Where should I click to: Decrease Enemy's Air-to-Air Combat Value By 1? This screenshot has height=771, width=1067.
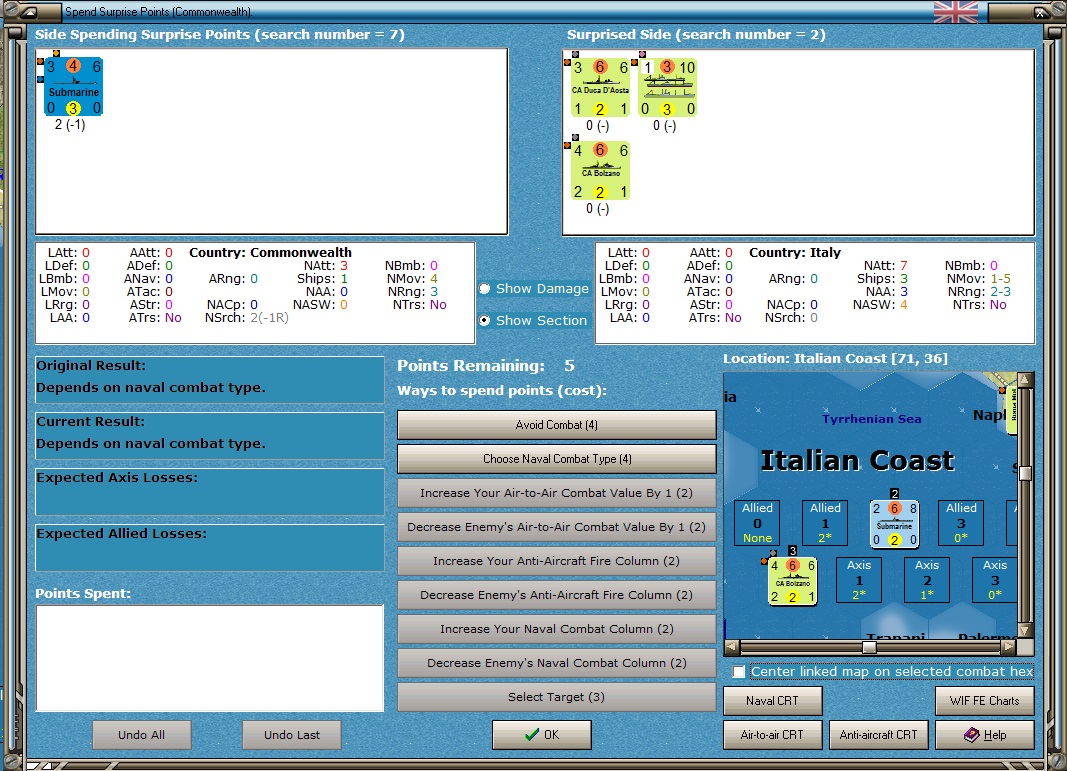(557, 527)
